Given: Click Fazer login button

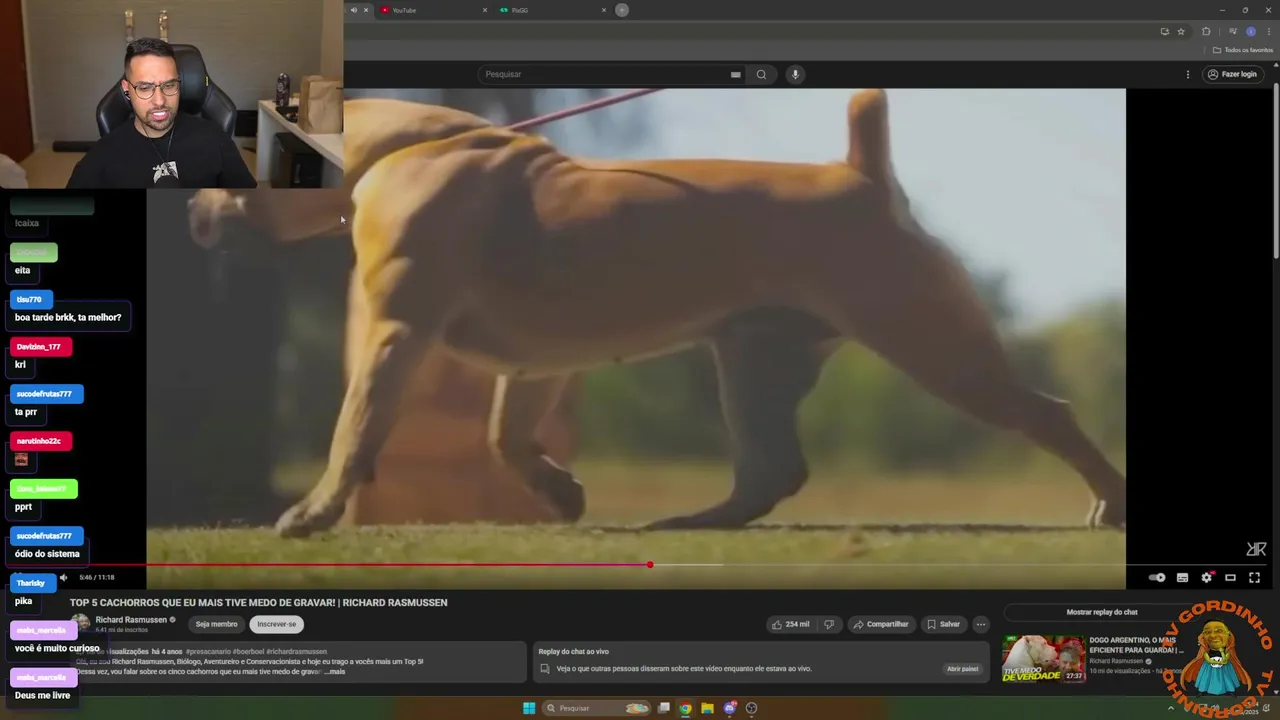Looking at the screenshot, I should pyautogui.click(x=1232, y=74).
